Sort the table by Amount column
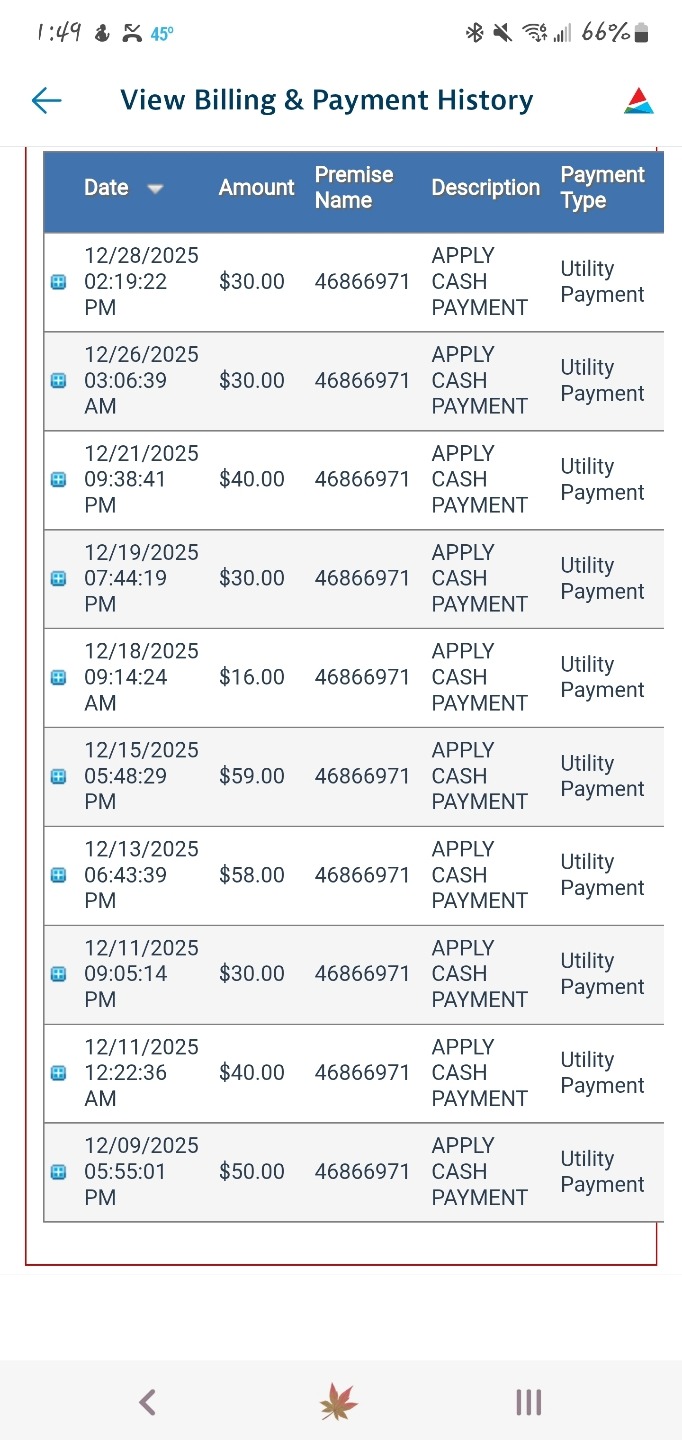Viewport: 682px width, 1440px height. tap(256, 187)
